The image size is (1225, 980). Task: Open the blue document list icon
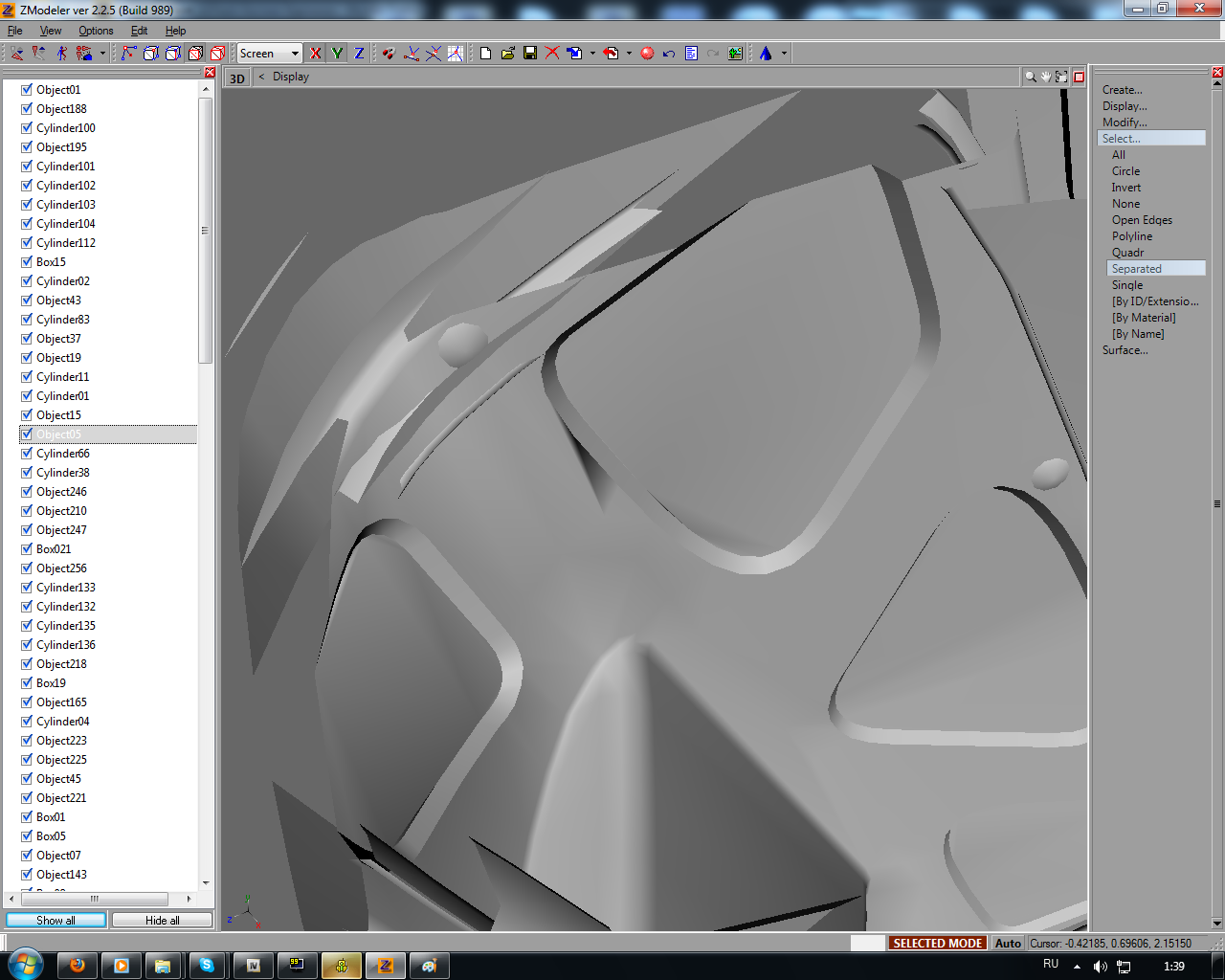(691, 54)
